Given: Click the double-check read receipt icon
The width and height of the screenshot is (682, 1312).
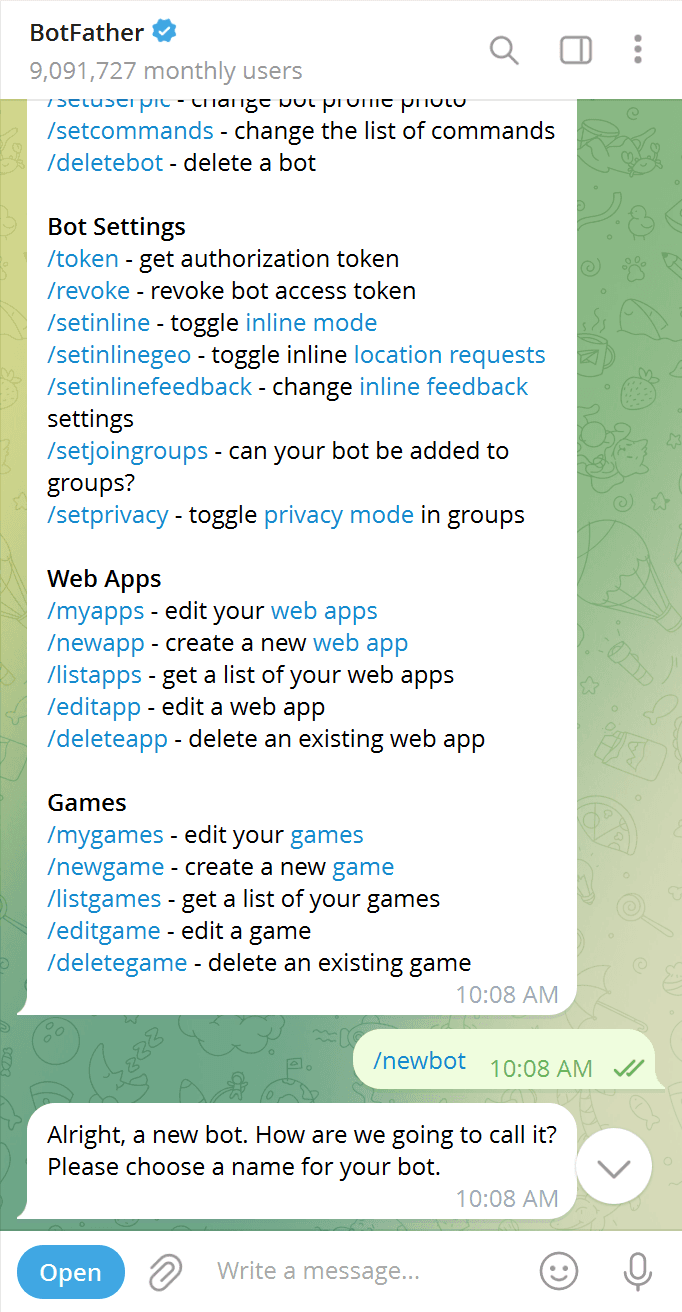Looking at the screenshot, I should 629,1068.
